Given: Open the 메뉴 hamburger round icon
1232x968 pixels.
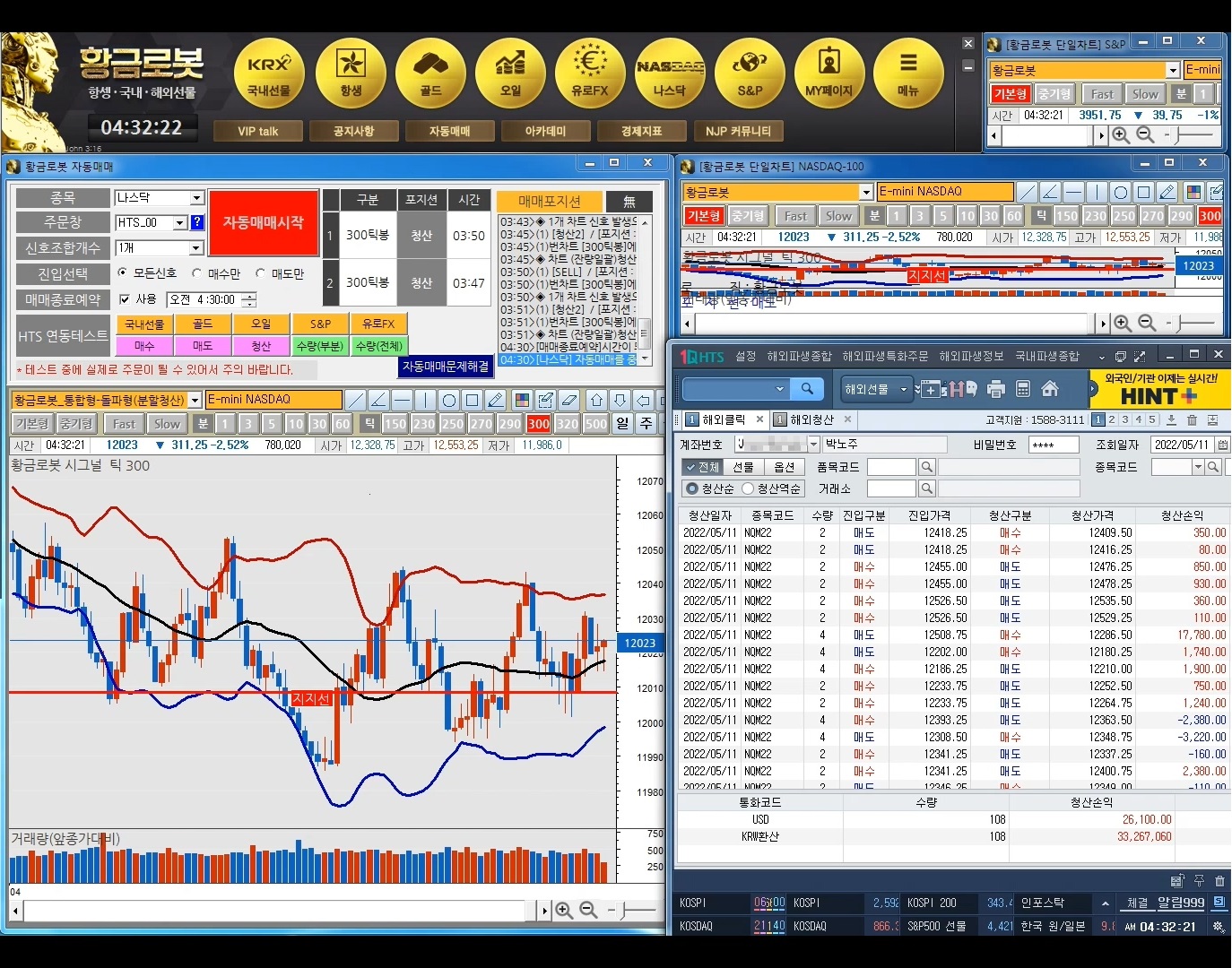Looking at the screenshot, I should click(x=908, y=73).
